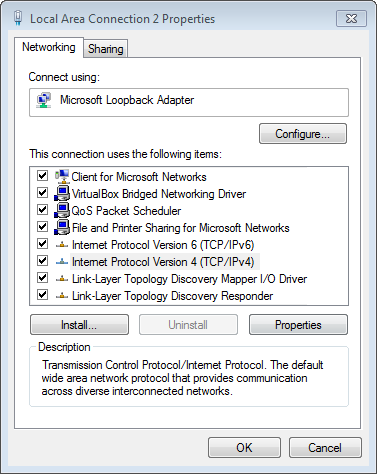Select the VirtualBox Bridged Networking Driver icon

tap(62, 193)
